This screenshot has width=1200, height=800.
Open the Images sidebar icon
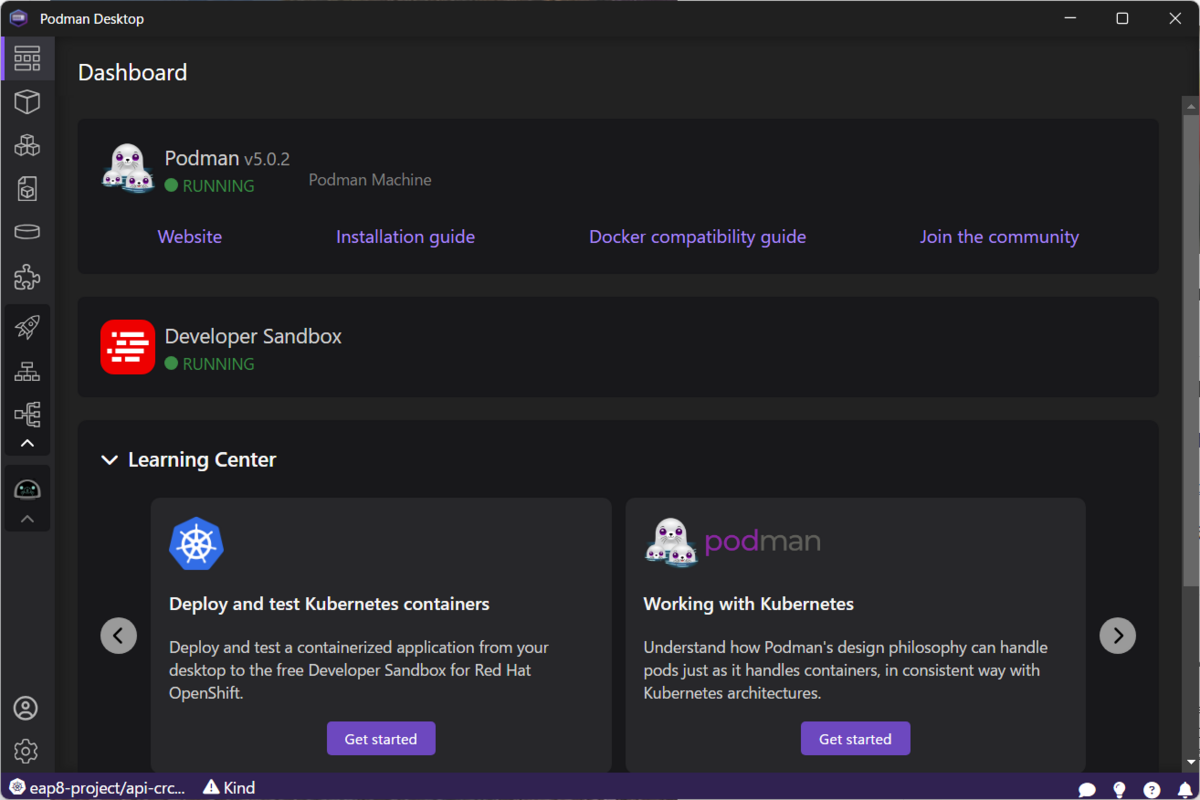coord(27,189)
